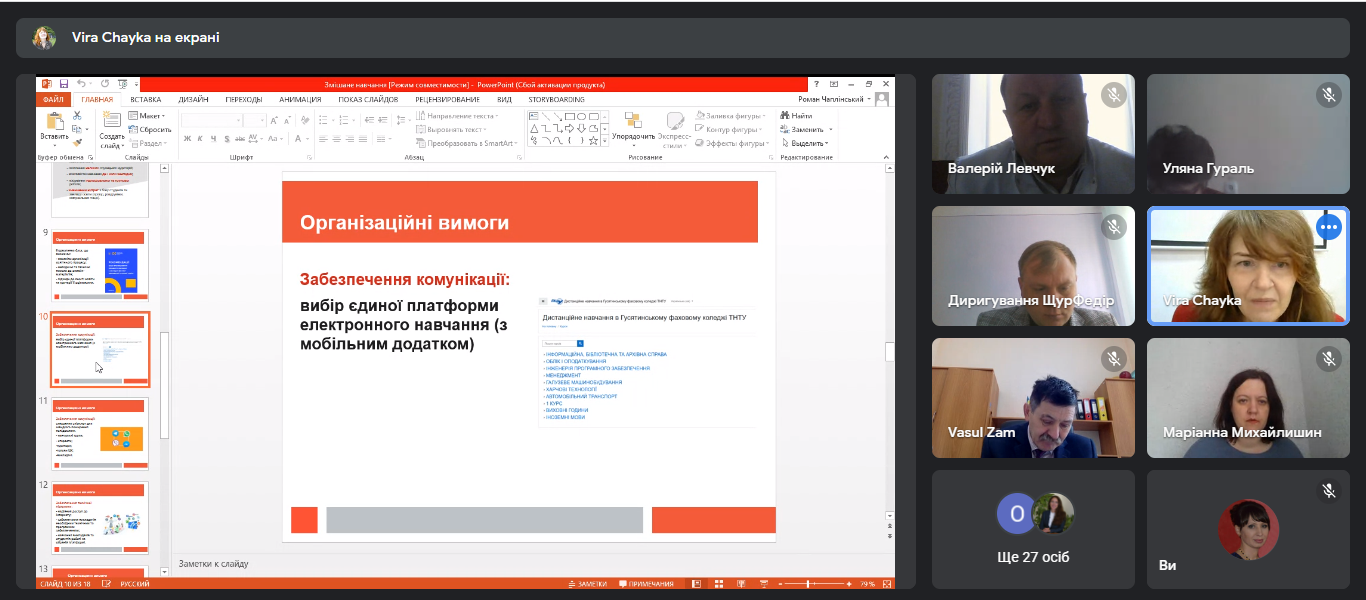Select the triangle shape in the shapes gallery
Screen dimensions: 1366x600
point(534,129)
